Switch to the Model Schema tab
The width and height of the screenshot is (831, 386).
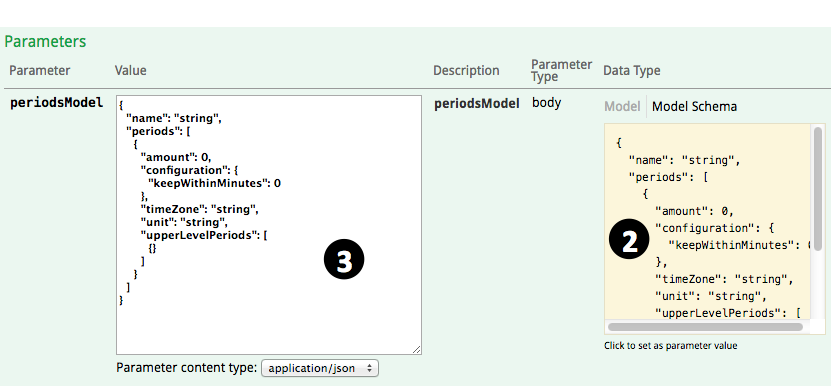pos(694,107)
